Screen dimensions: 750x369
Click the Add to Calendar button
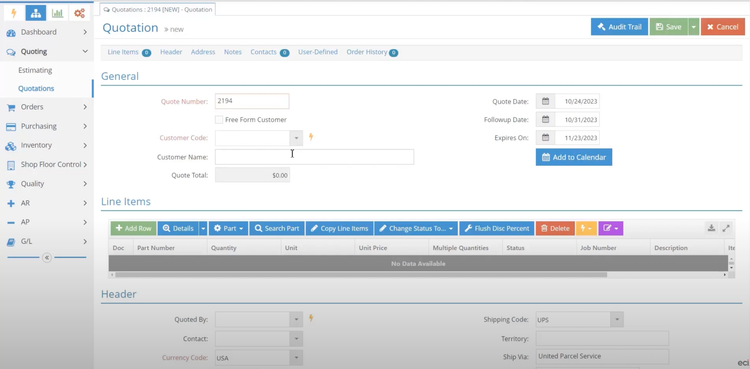[574, 157]
